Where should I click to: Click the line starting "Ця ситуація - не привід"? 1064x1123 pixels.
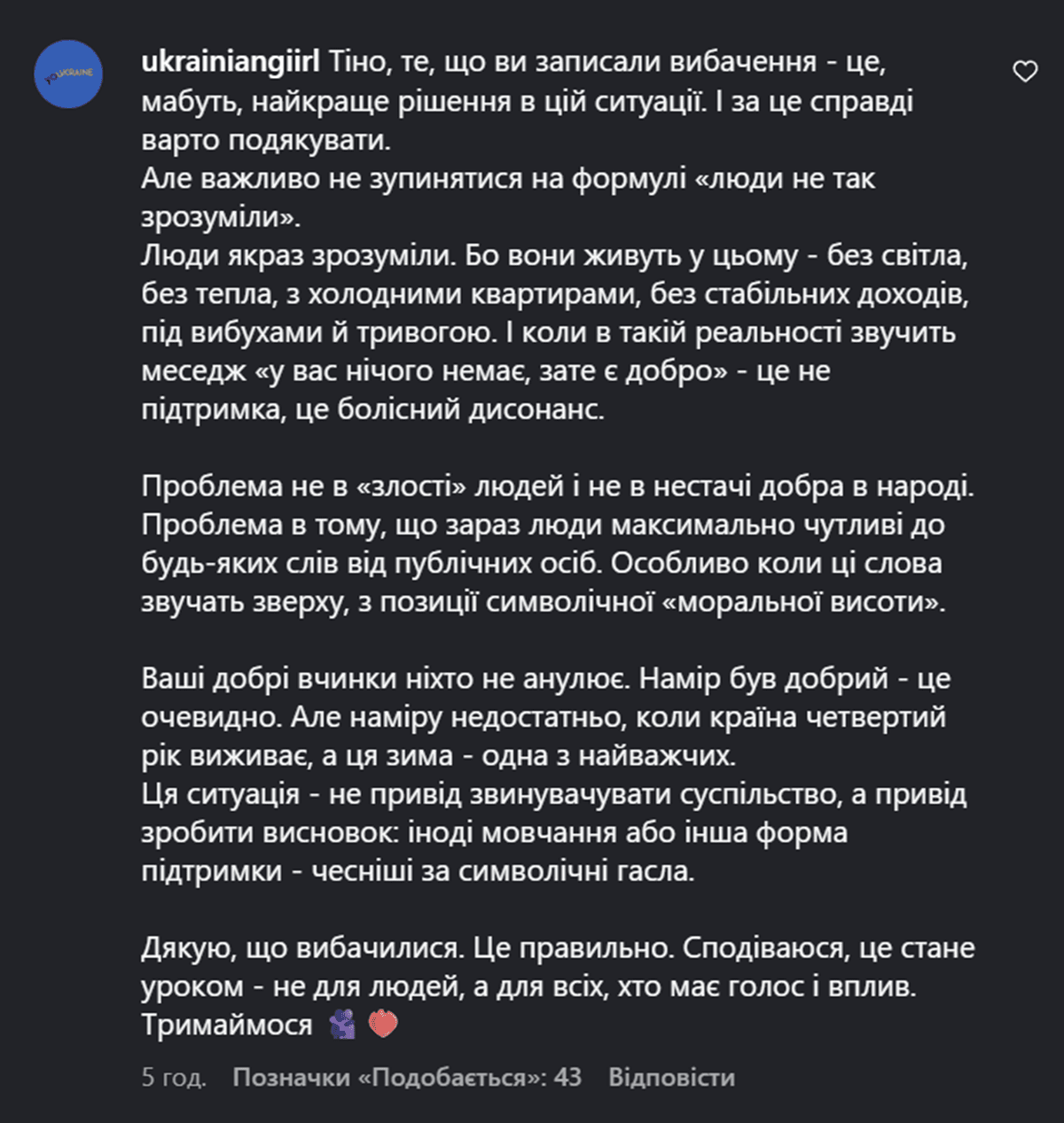pos(553,794)
